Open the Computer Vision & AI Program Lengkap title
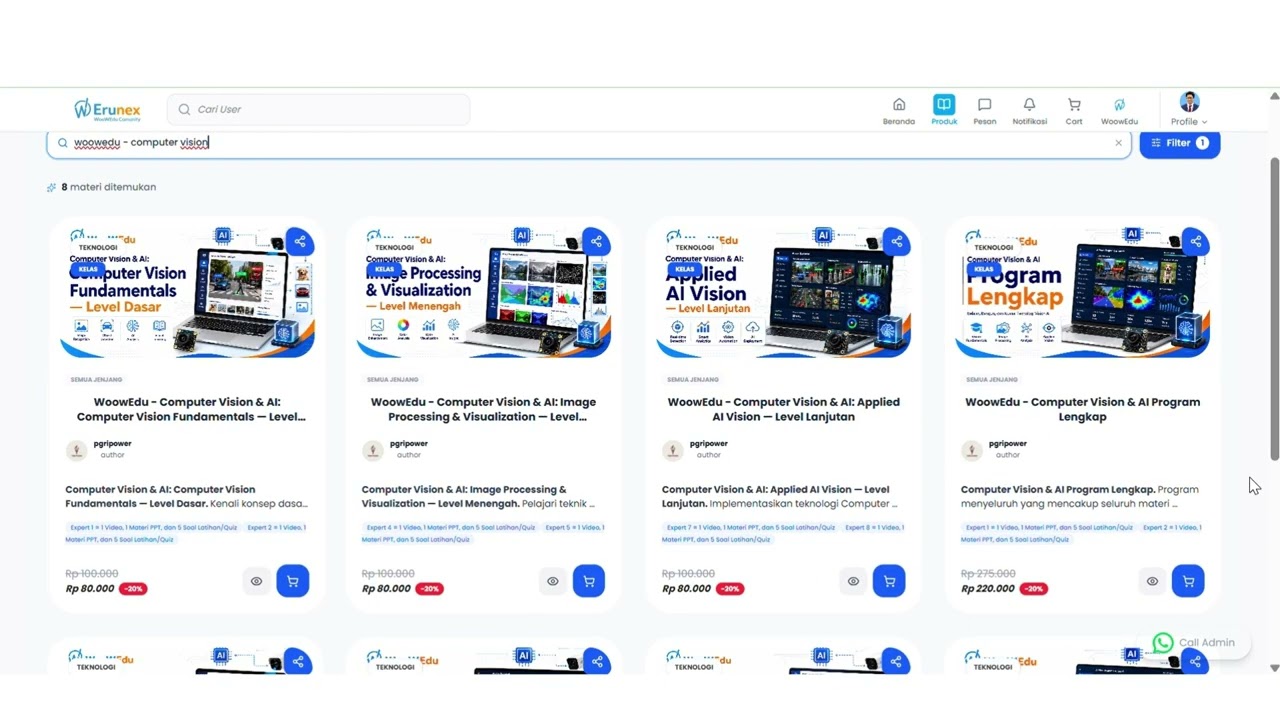The height and width of the screenshot is (720, 1280). tap(1083, 409)
